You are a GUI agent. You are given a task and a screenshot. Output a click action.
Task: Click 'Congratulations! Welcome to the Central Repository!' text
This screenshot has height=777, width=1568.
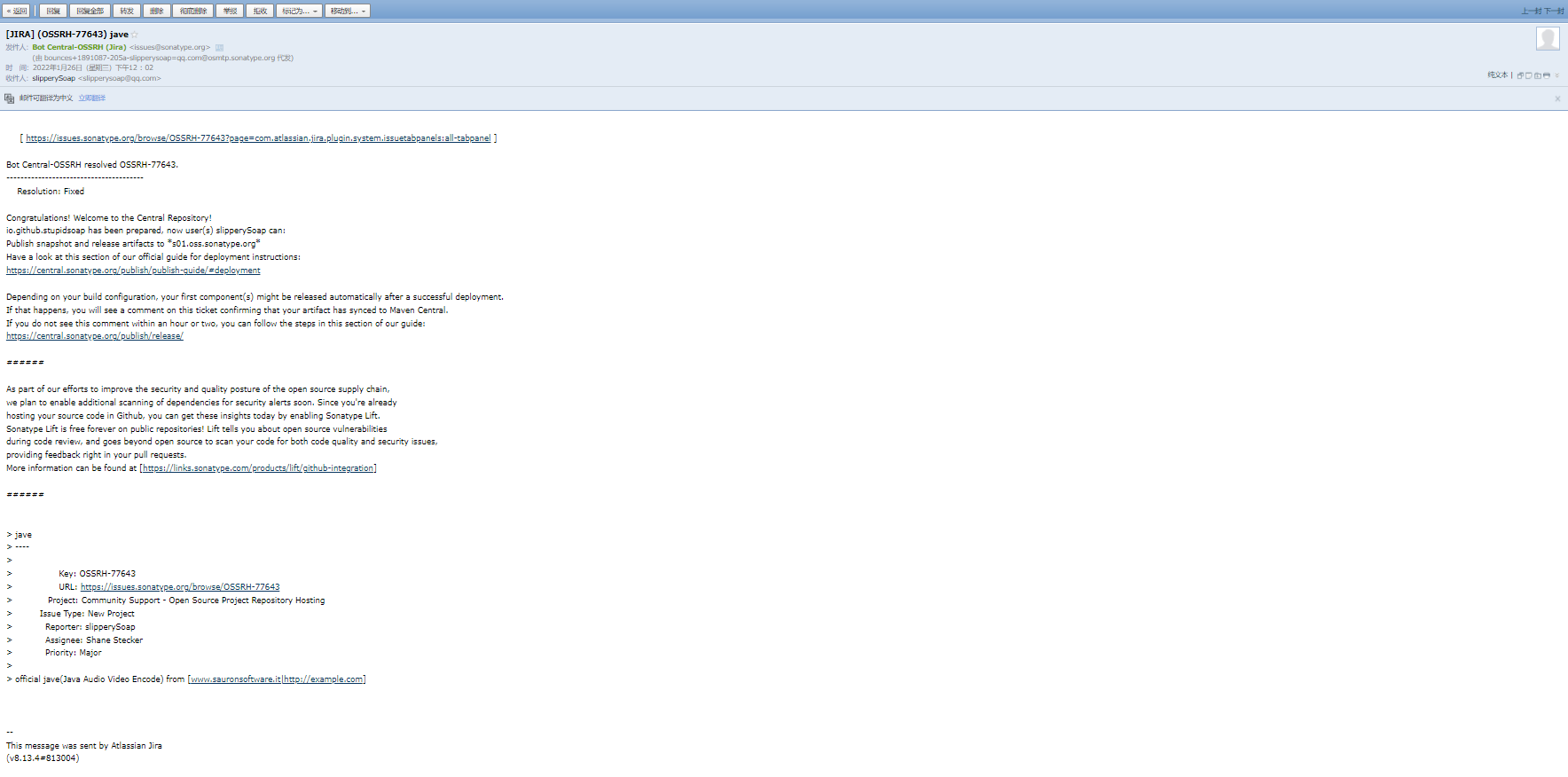[x=109, y=218]
